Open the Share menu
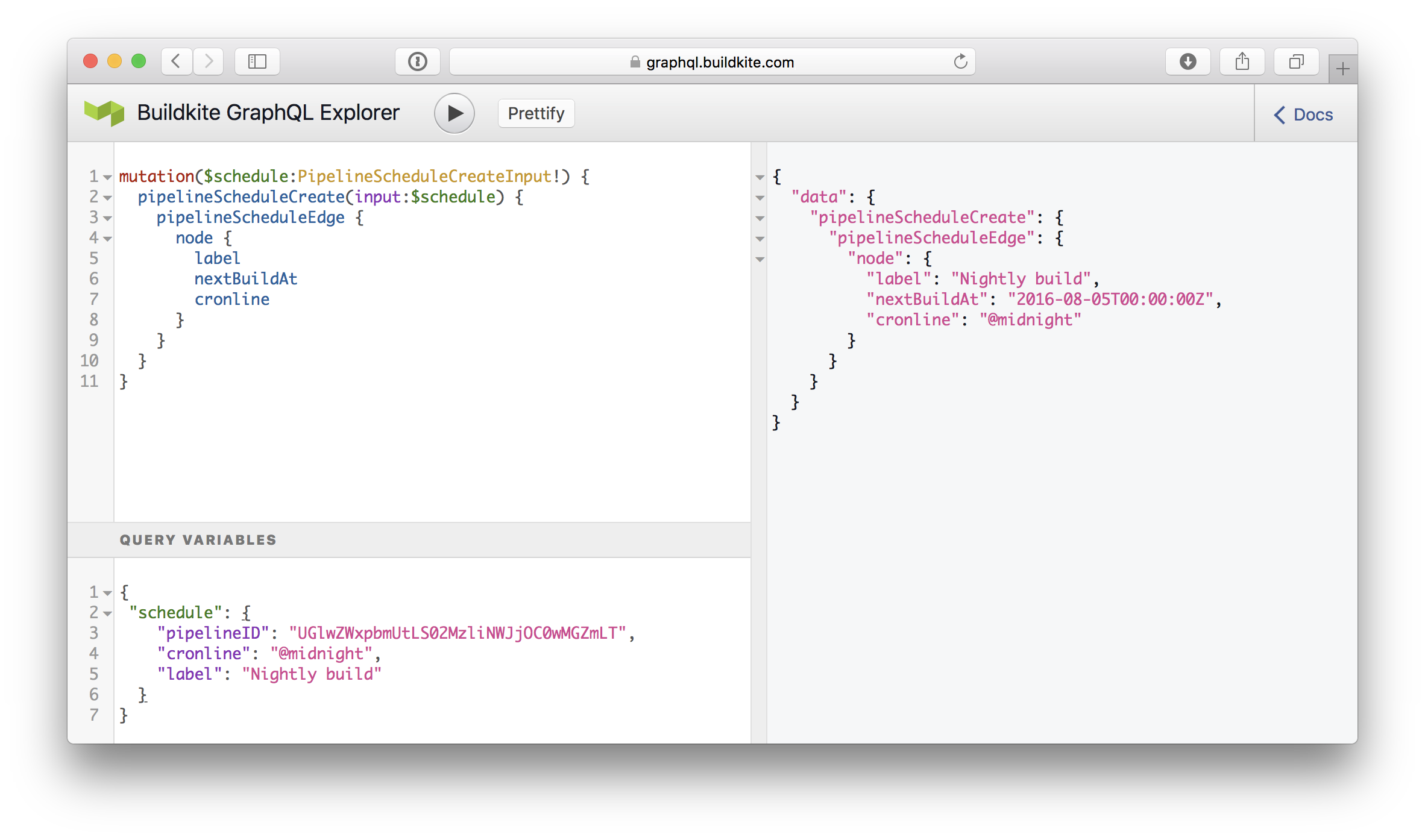 (1242, 61)
